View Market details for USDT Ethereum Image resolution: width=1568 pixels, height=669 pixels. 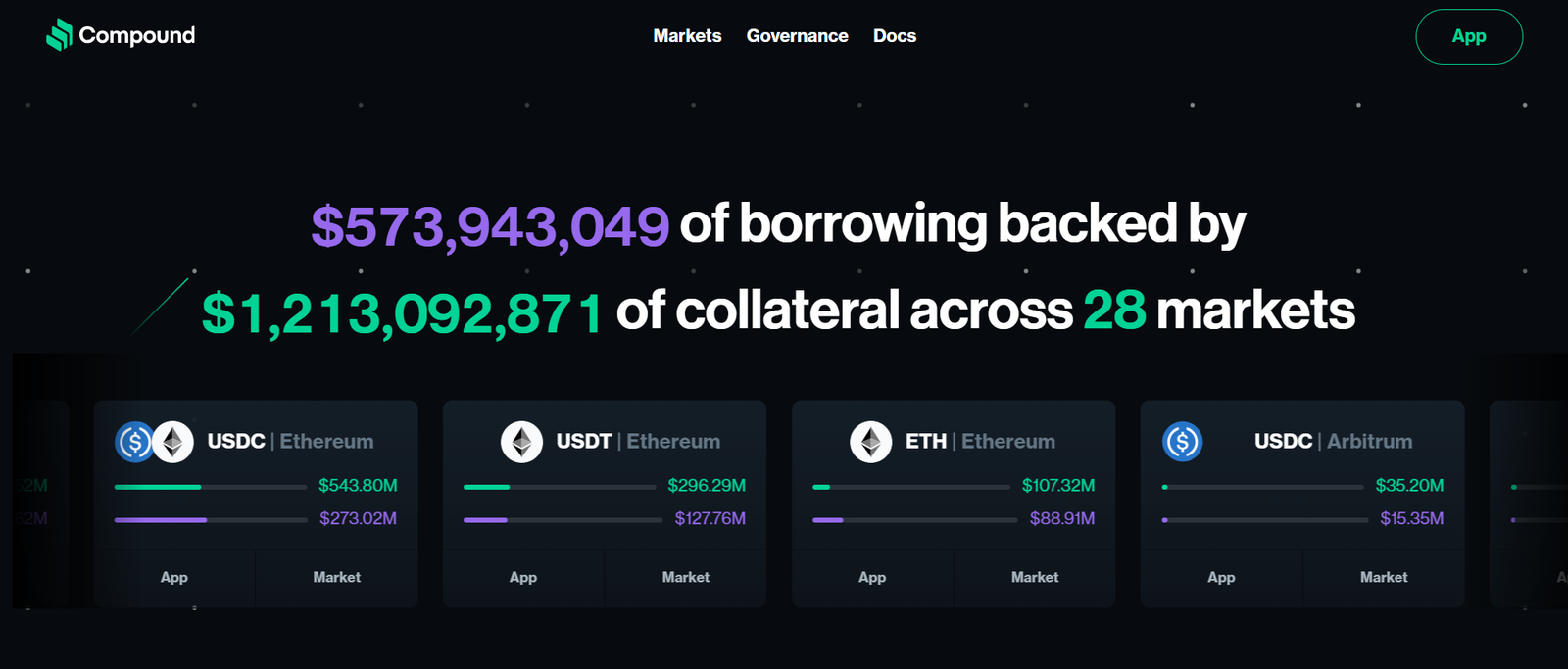tap(685, 578)
